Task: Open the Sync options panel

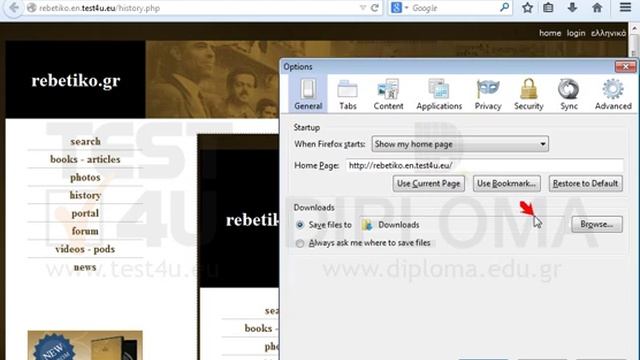Action: coord(569,94)
